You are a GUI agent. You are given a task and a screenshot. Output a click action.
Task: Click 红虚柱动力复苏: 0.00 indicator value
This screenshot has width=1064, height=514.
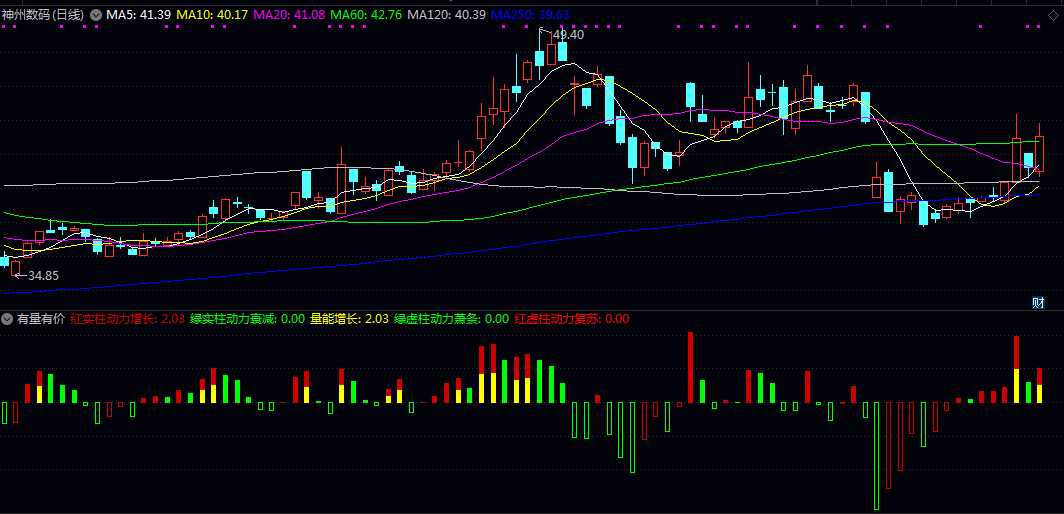pos(571,318)
